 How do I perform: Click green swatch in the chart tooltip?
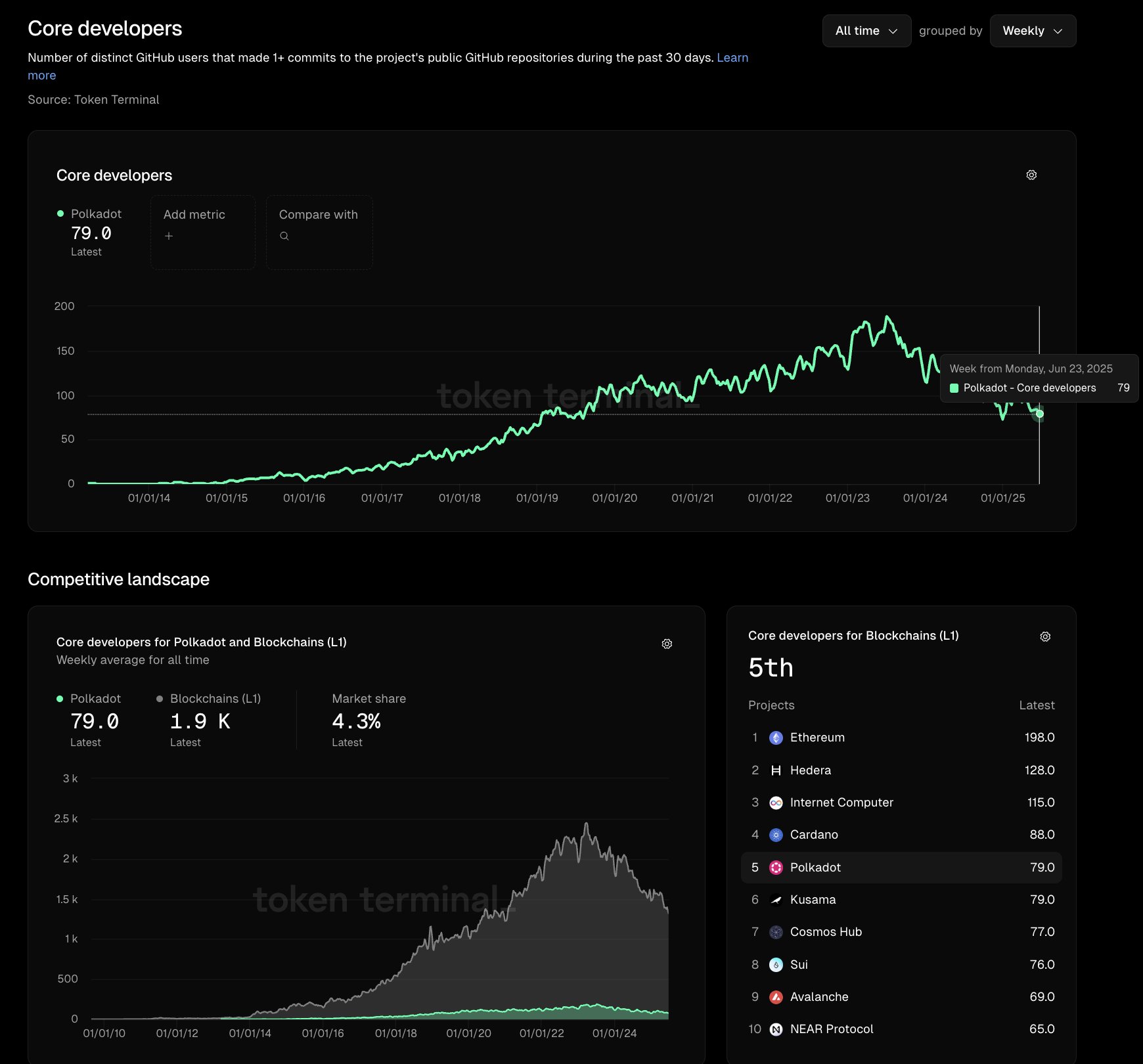954,388
